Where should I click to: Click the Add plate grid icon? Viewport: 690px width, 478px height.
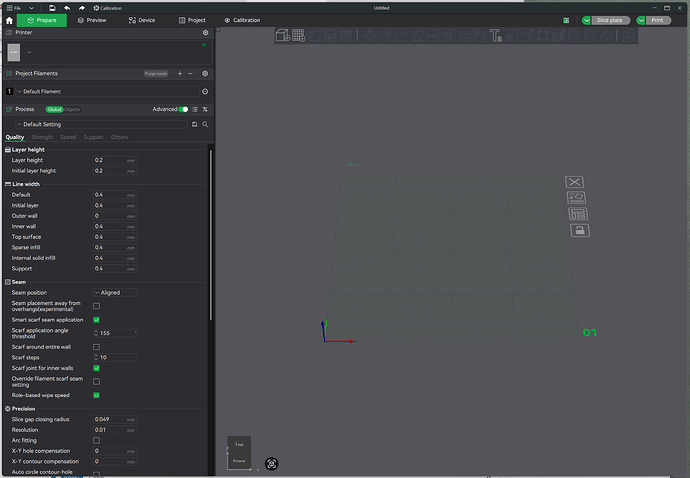pyautogui.click(x=298, y=35)
